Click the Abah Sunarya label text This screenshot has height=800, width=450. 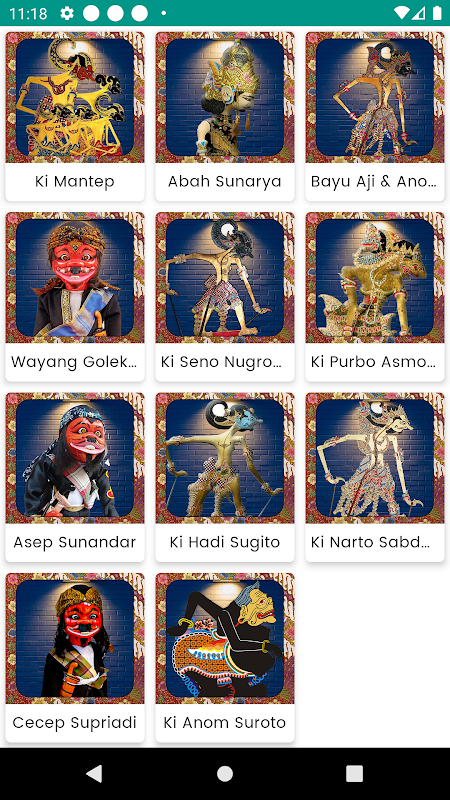pyautogui.click(x=225, y=182)
